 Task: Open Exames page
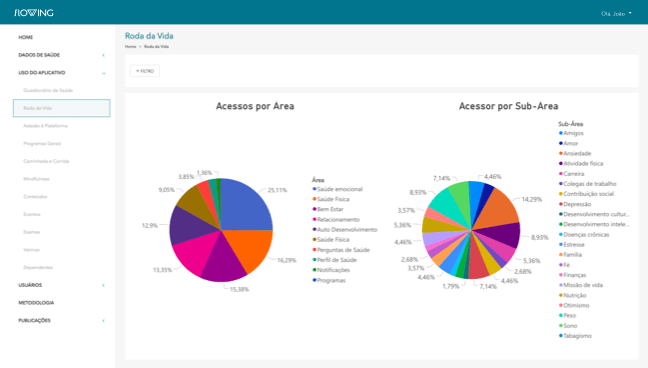click(32, 232)
